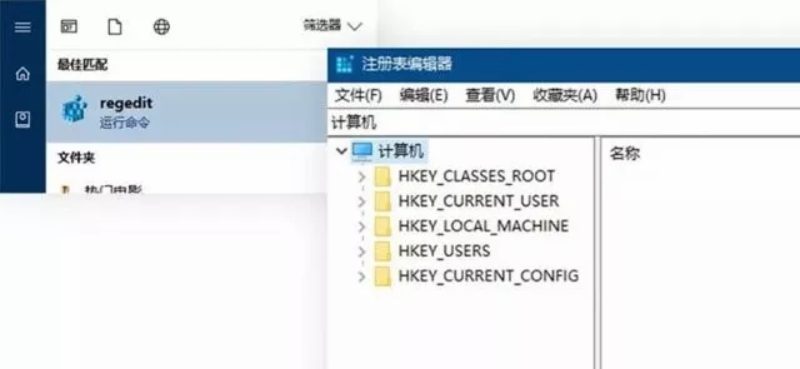Select HKEY_LOCAL_MACHINE in the tree
This screenshot has width=800, height=369.
483,226
